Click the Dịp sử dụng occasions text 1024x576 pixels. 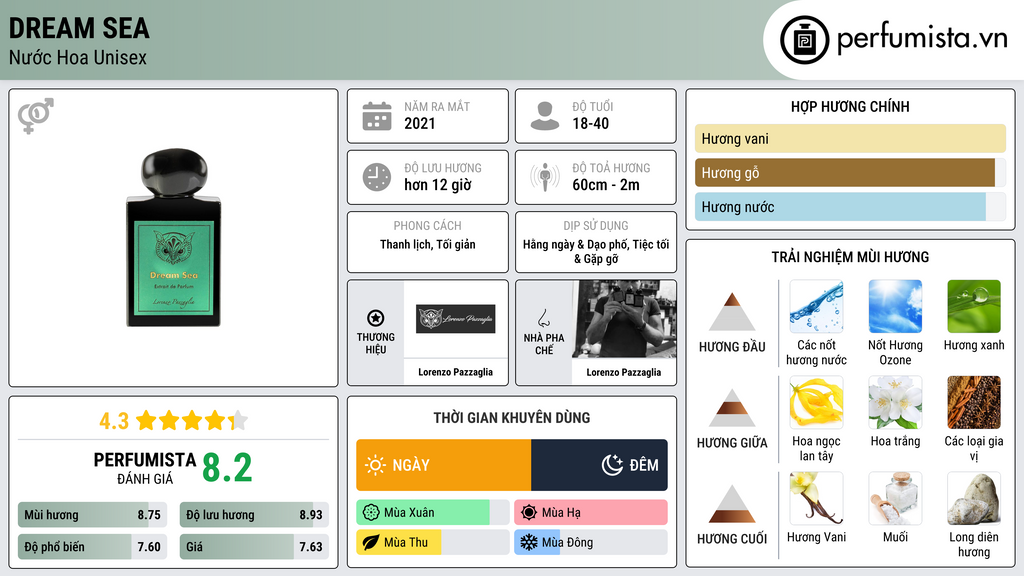(x=596, y=251)
